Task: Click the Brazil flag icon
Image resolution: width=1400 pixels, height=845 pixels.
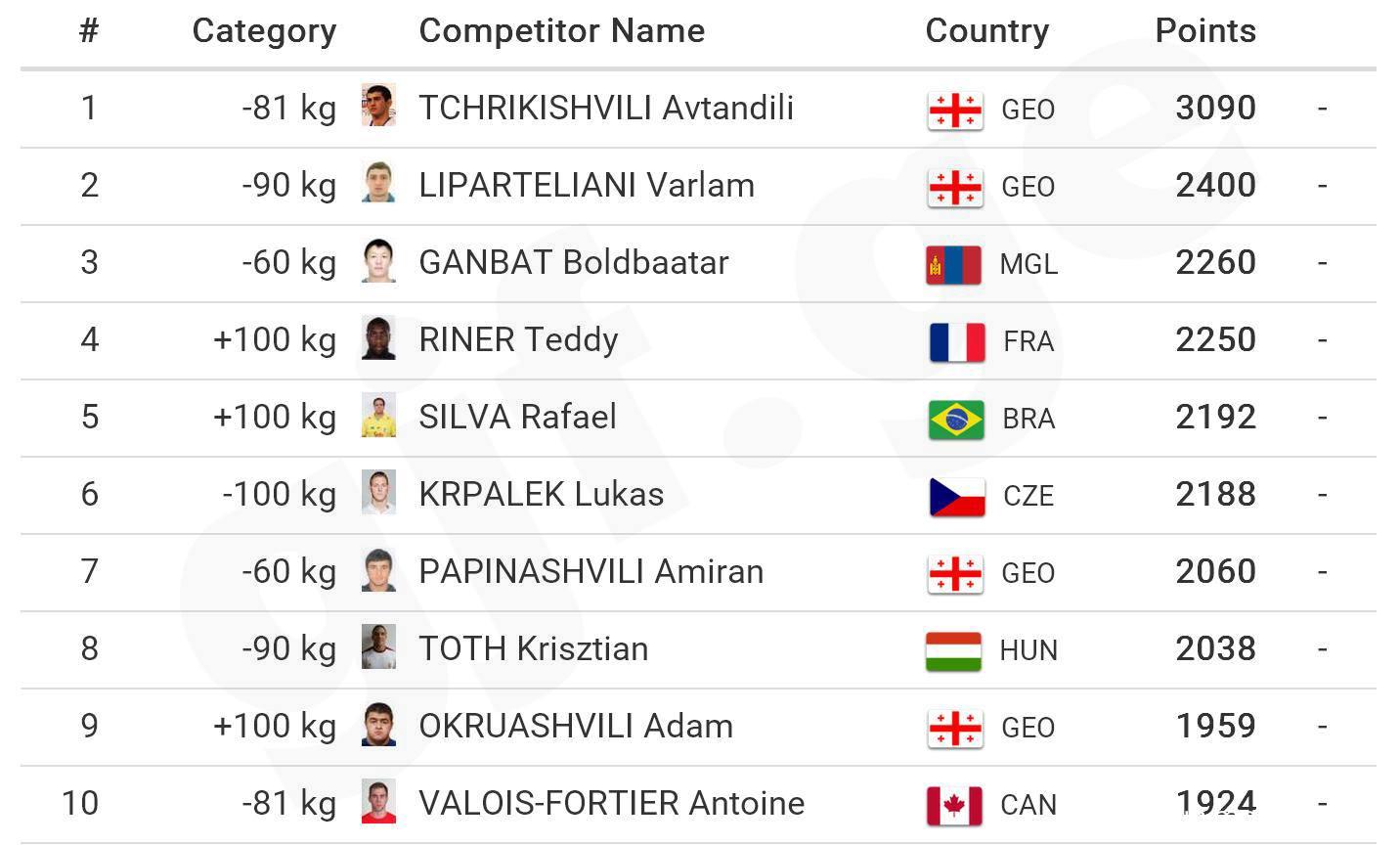Action: pos(956,419)
